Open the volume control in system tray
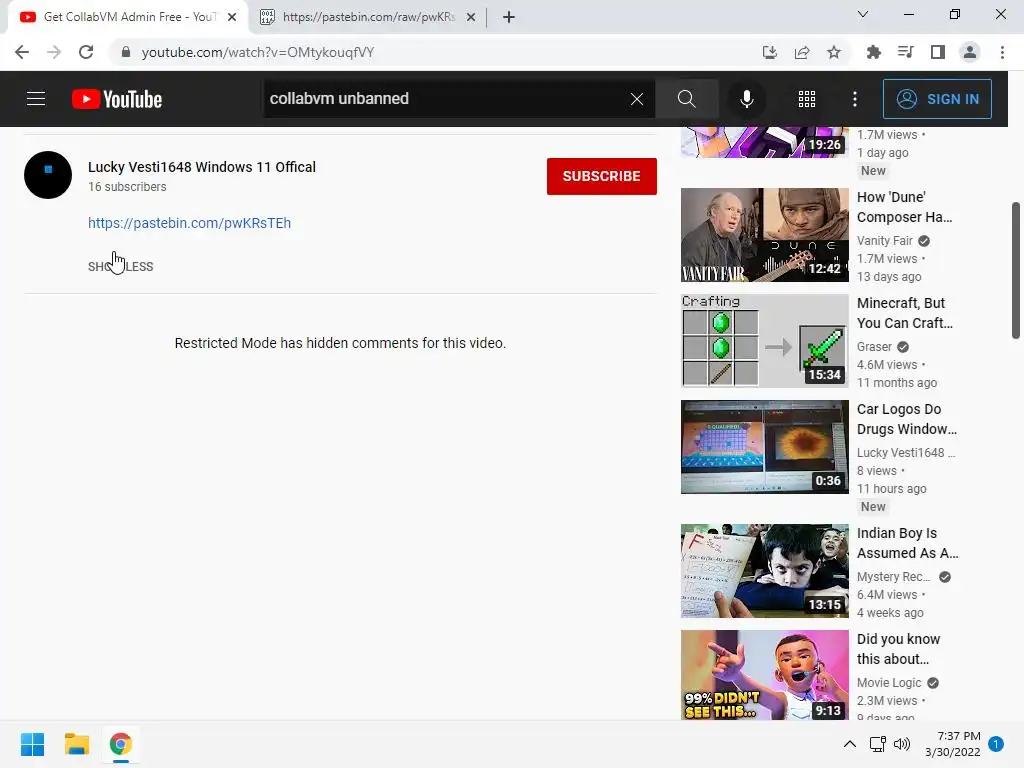 tap(902, 744)
